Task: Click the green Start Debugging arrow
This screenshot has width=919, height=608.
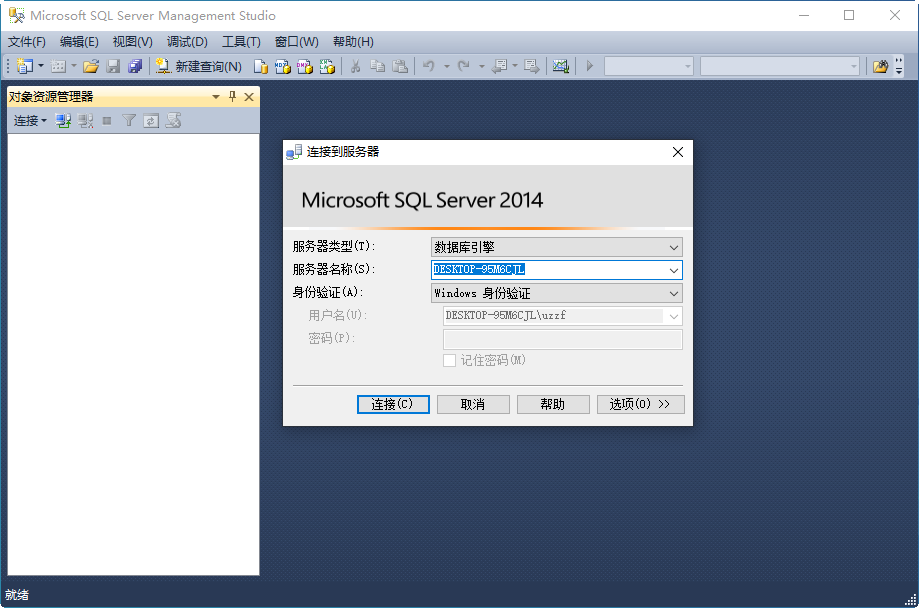Action: 590,66
